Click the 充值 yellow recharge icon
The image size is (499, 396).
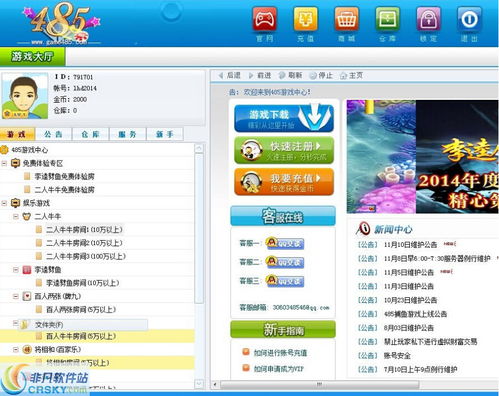coord(306,19)
